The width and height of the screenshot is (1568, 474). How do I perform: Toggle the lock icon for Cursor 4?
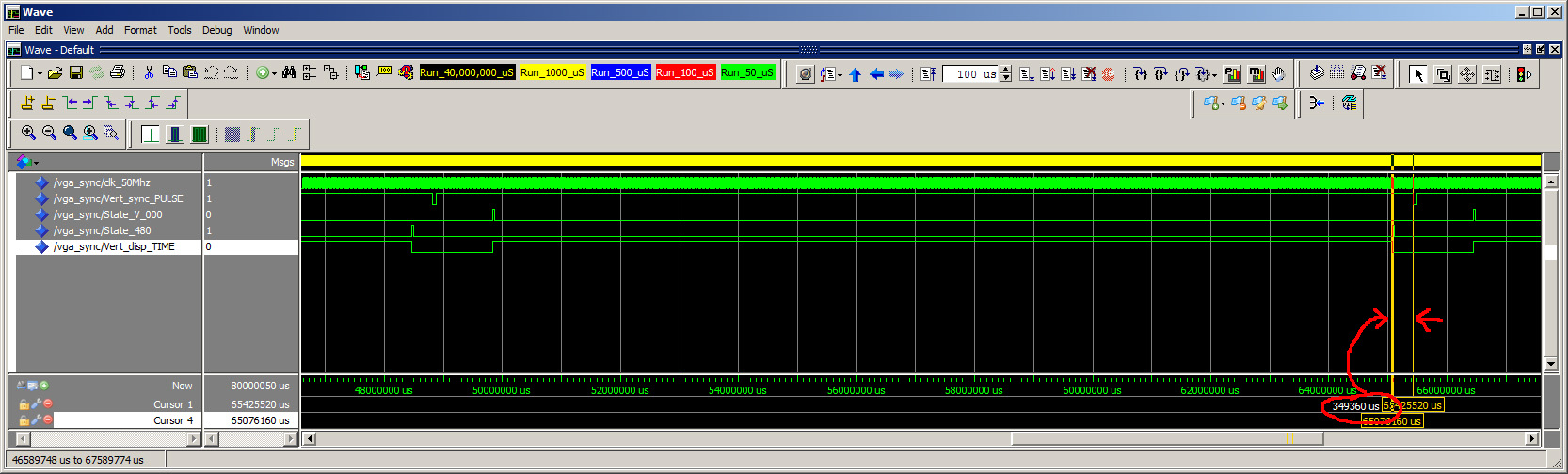click(x=24, y=420)
